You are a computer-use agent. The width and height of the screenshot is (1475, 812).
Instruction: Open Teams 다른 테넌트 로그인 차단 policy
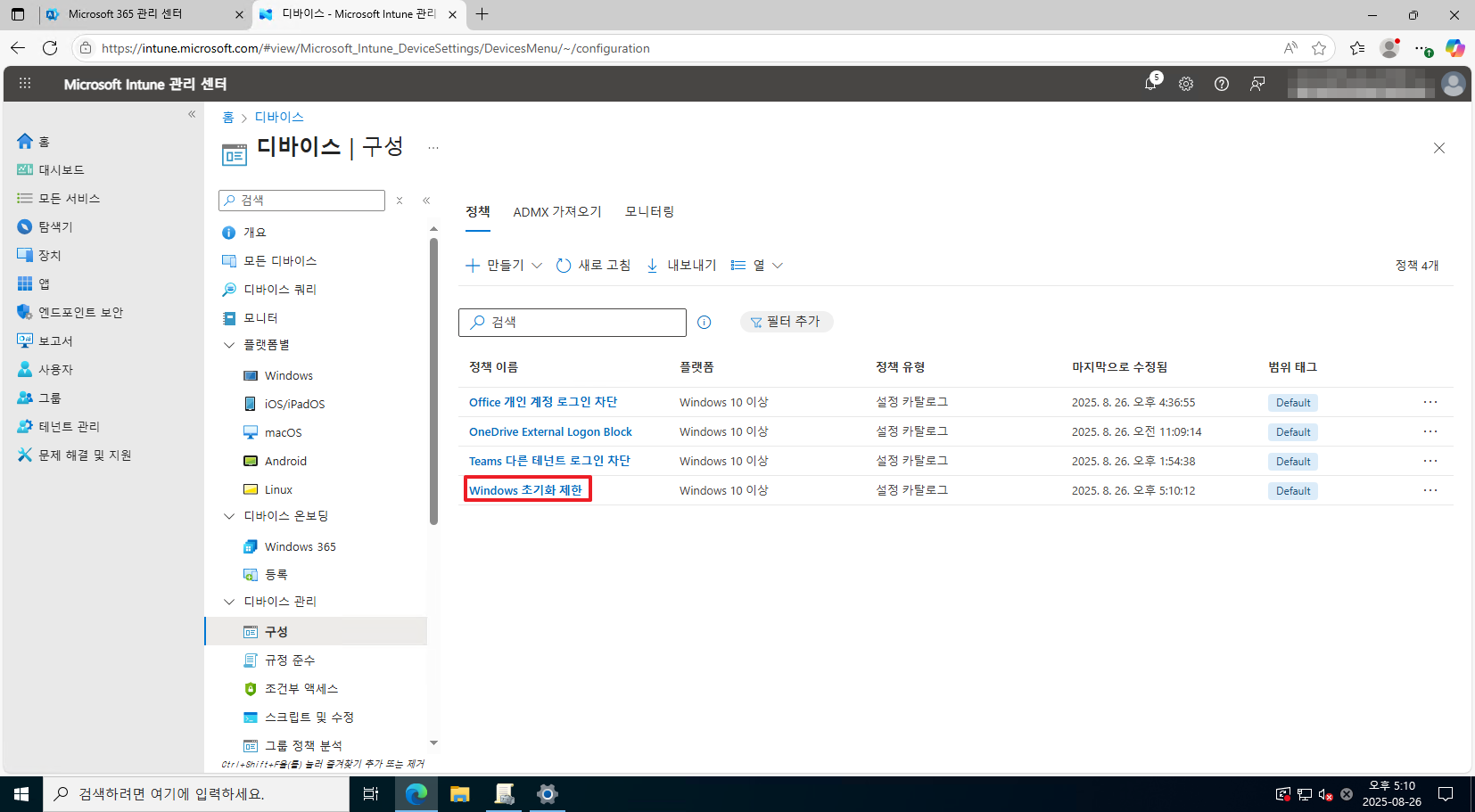coord(549,461)
